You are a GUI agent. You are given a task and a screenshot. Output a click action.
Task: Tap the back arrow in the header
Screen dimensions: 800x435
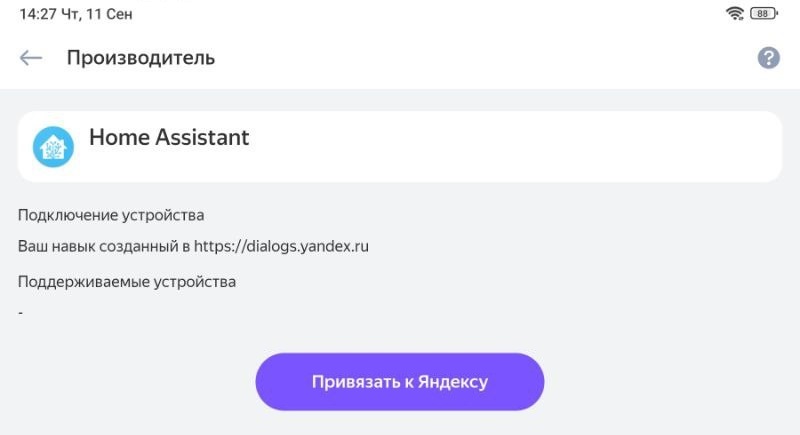[x=31, y=58]
